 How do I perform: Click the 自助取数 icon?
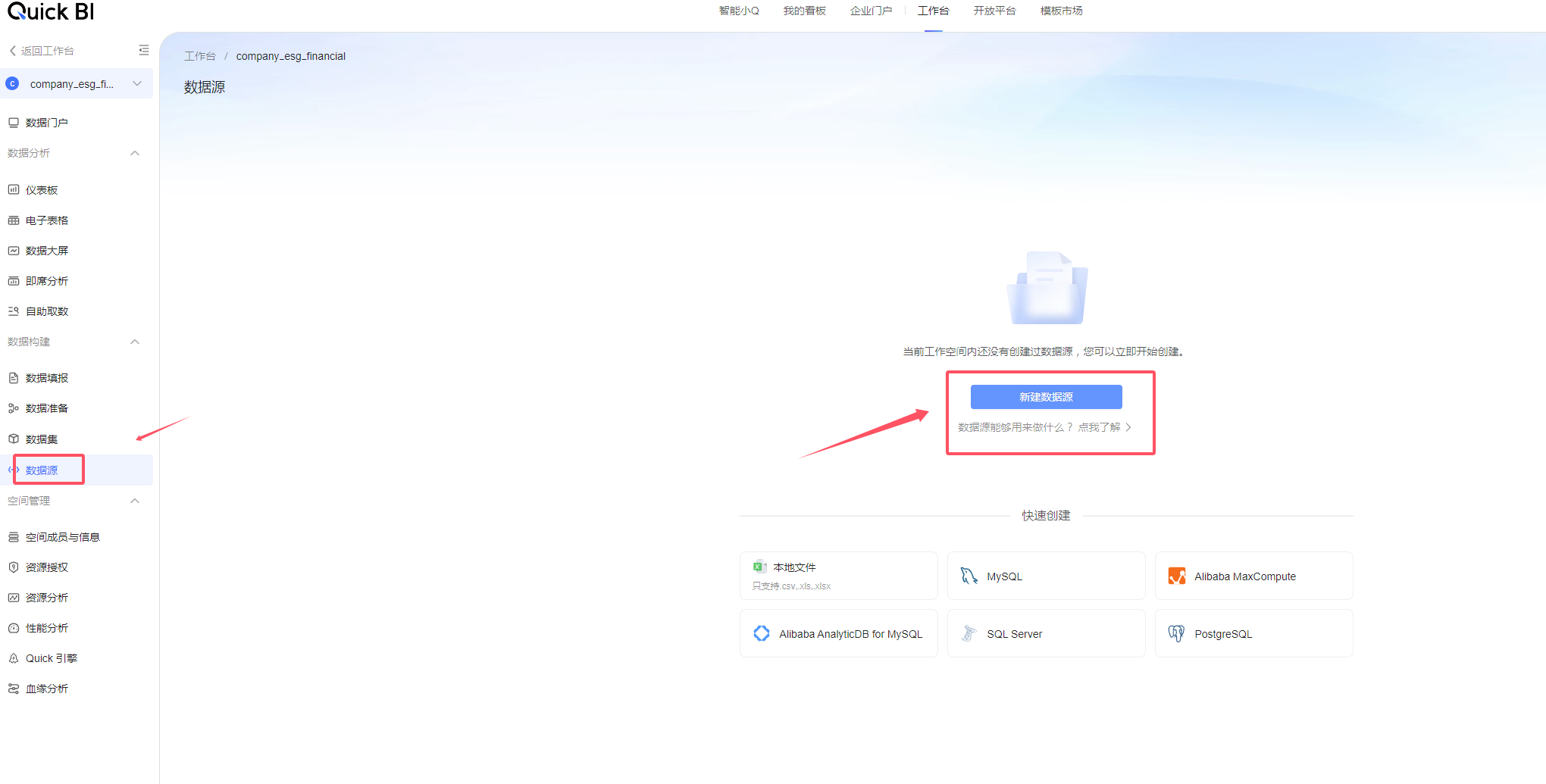(x=14, y=311)
